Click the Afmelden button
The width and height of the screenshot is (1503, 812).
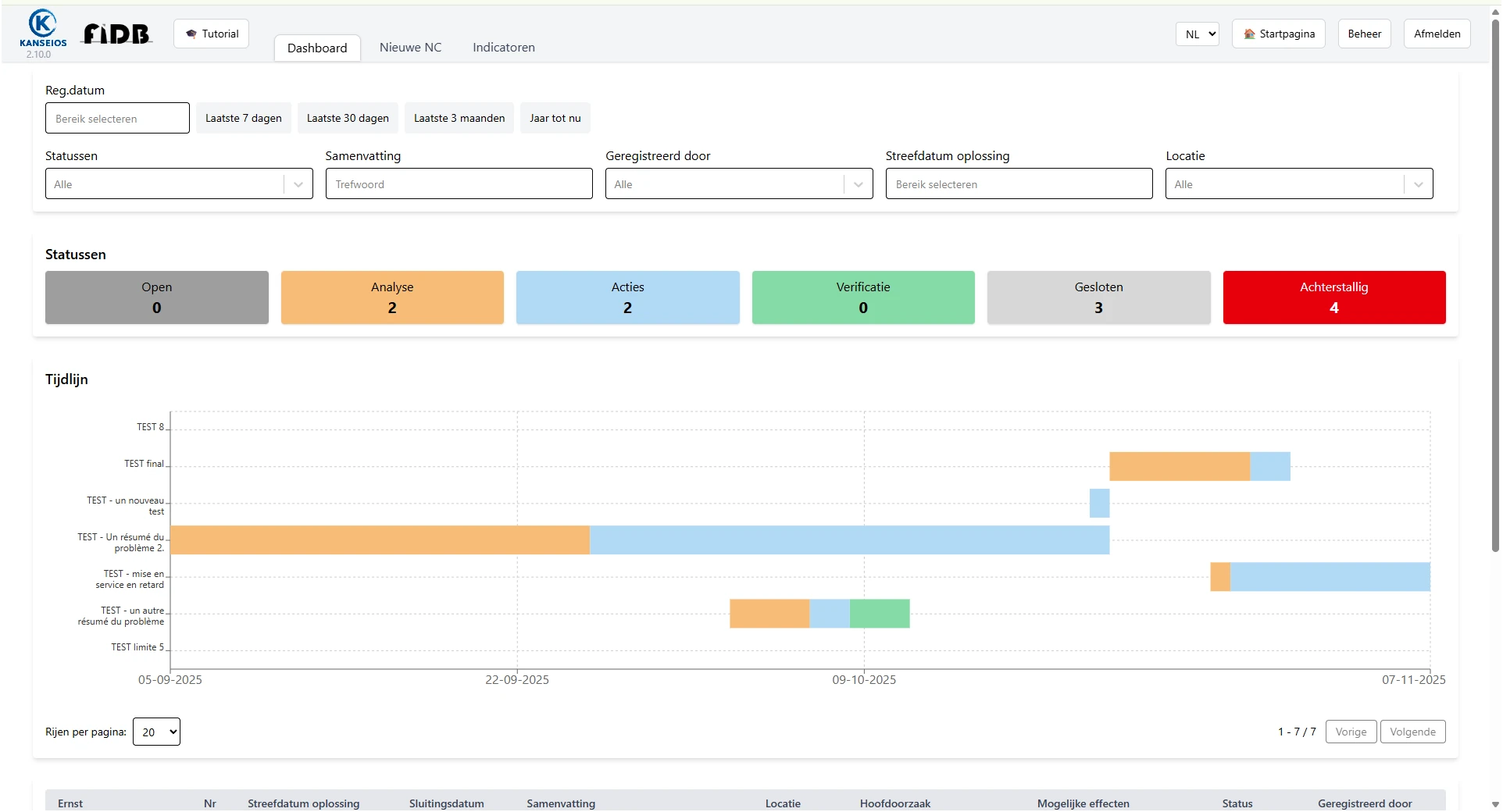coord(1437,34)
